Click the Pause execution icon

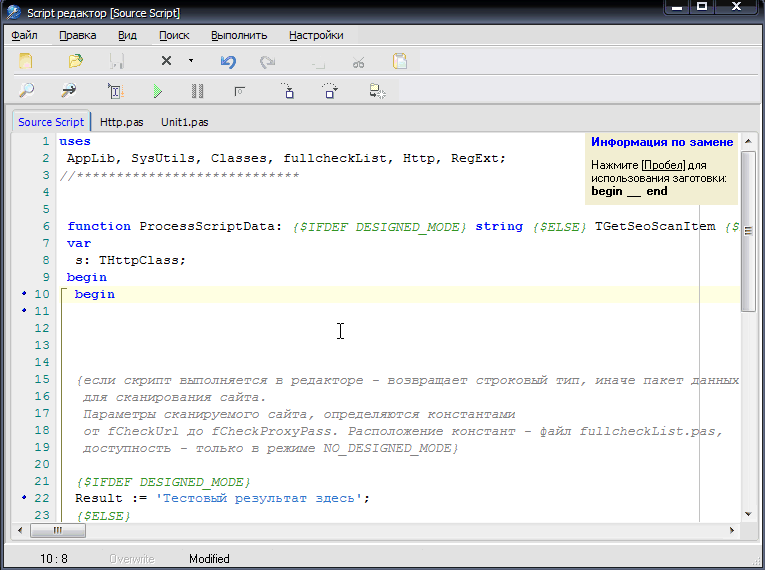(x=197, y=91)
